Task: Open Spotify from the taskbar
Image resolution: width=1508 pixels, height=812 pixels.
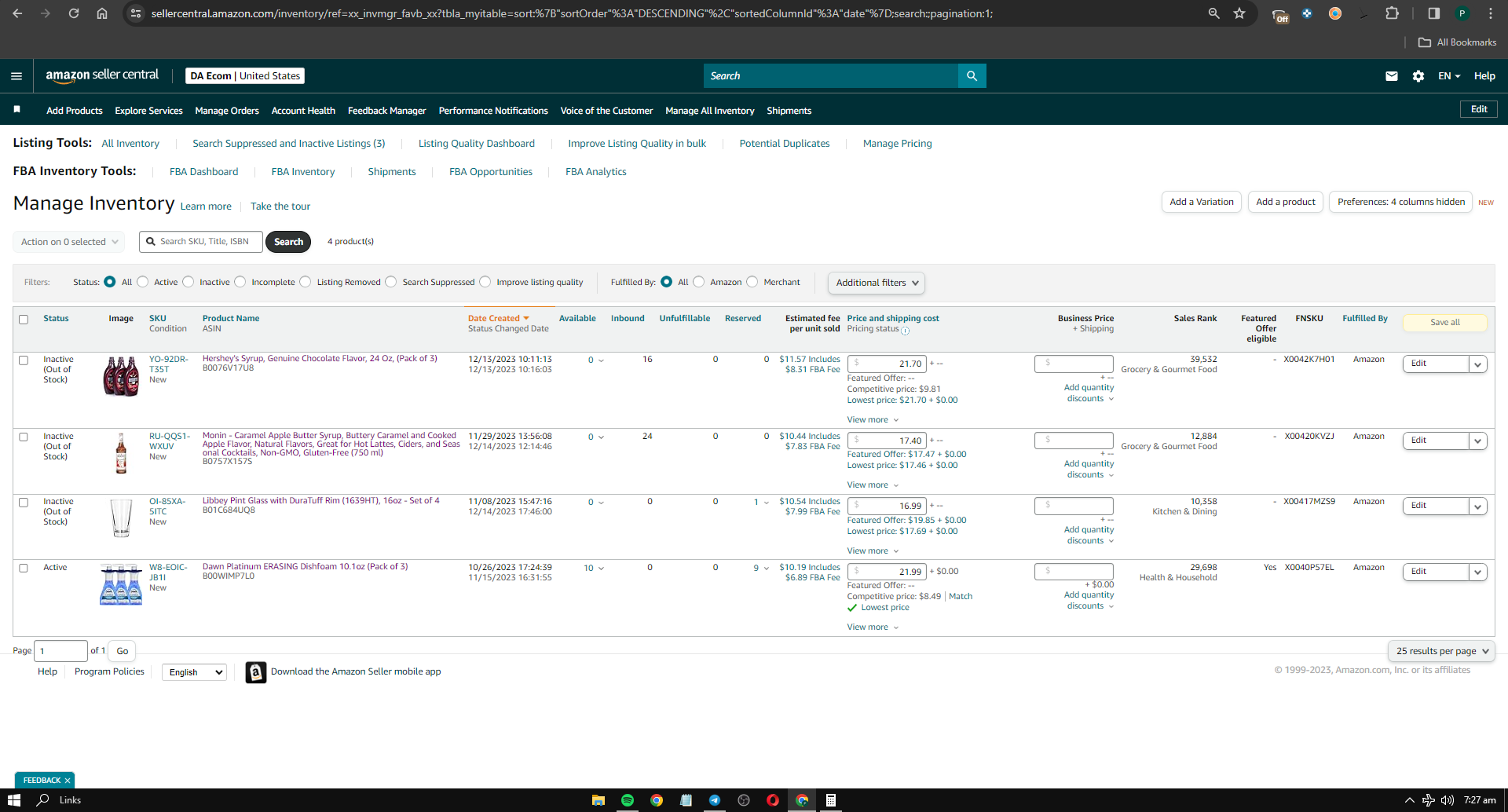Action: point(628,800)
